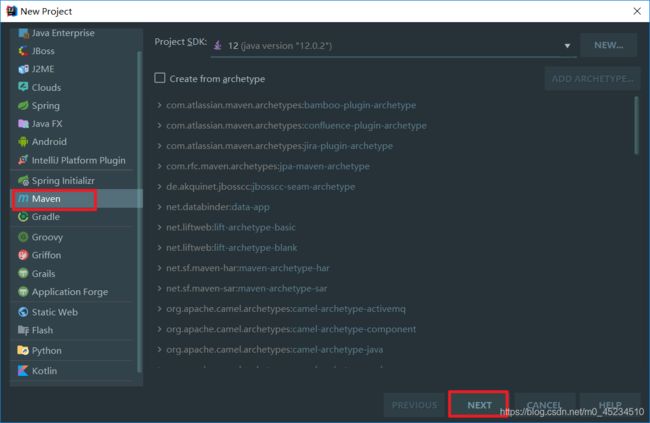This screenshot has height=423, width=650.
Task: Click the Application Forge icon
Action: pos(23,292)
